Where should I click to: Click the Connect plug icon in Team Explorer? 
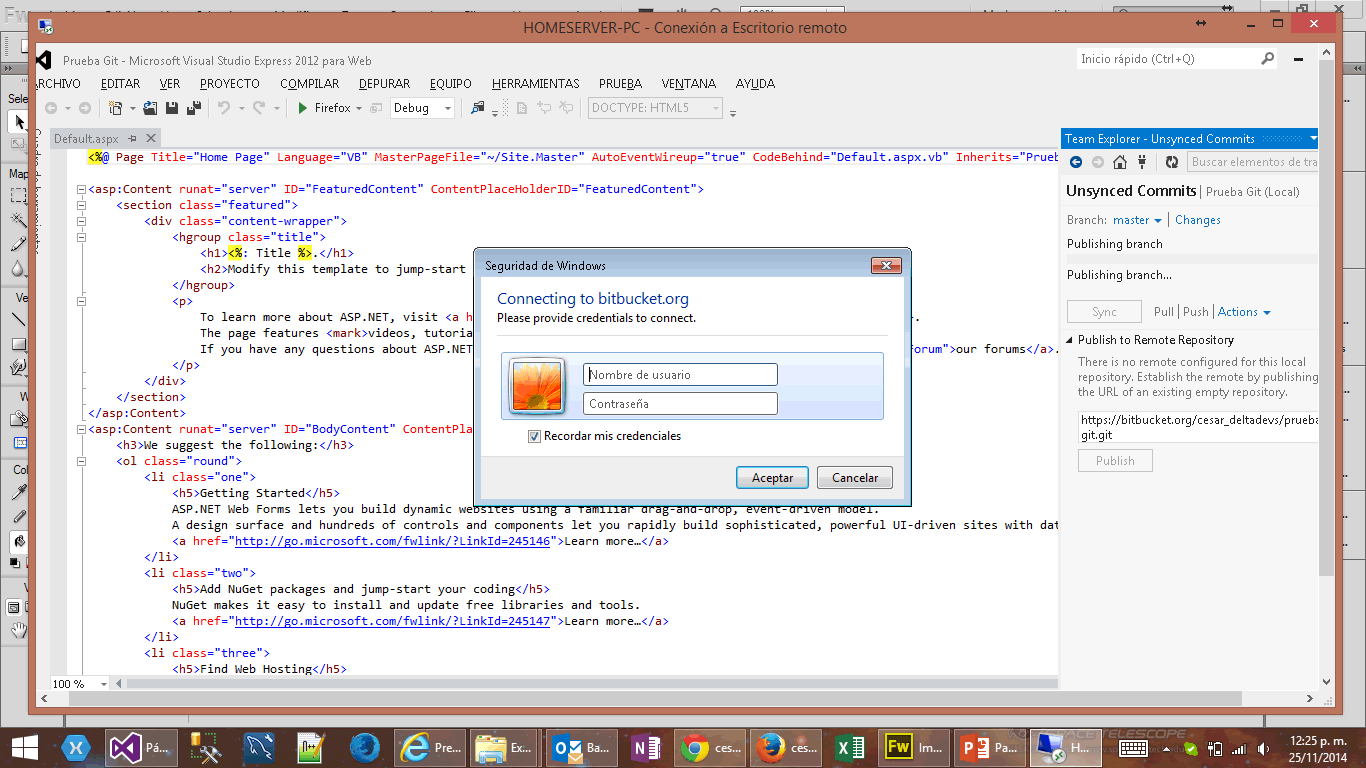pos(1141,162)
